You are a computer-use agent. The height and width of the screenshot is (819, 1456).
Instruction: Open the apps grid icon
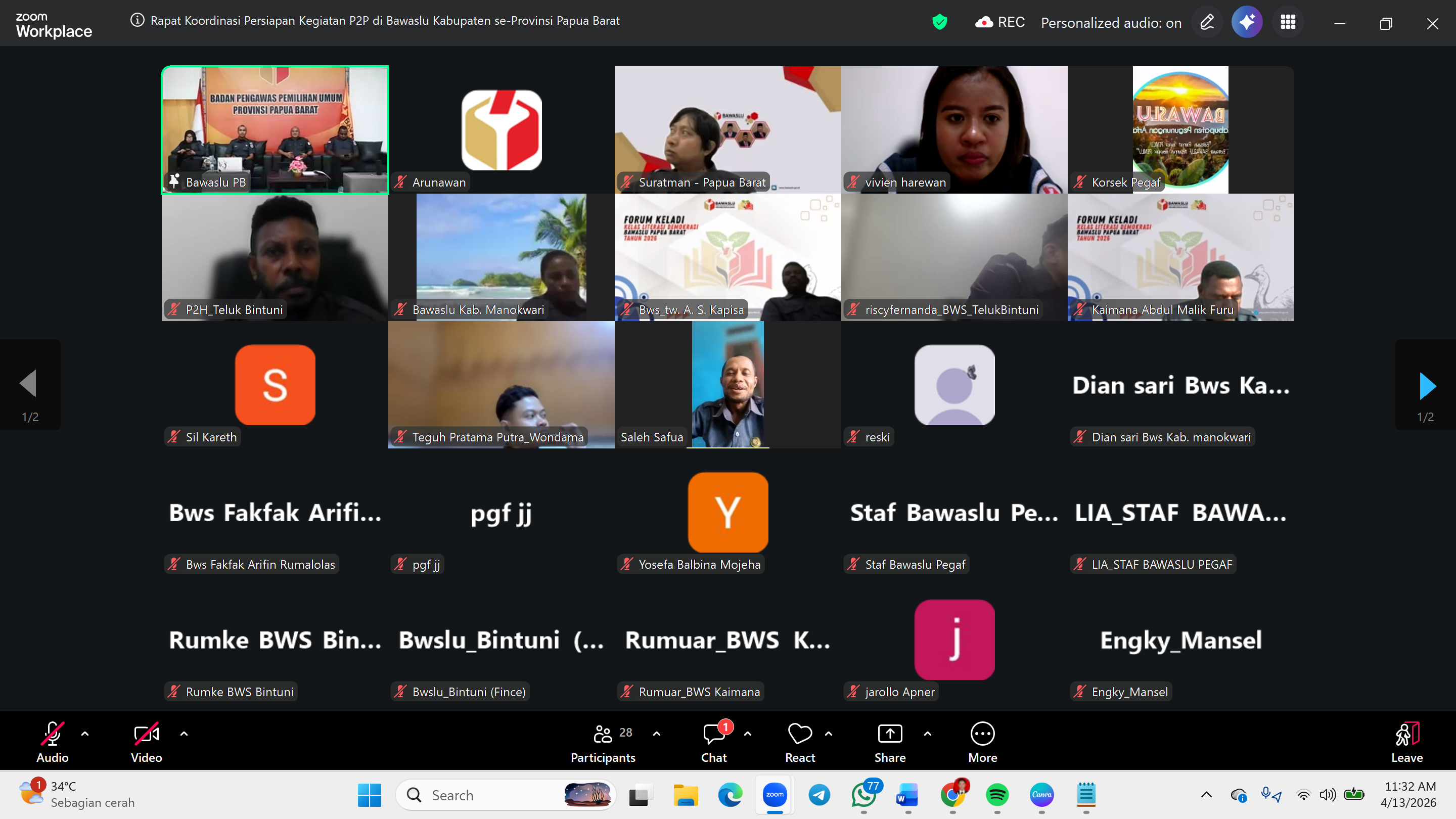(1287, 23)
